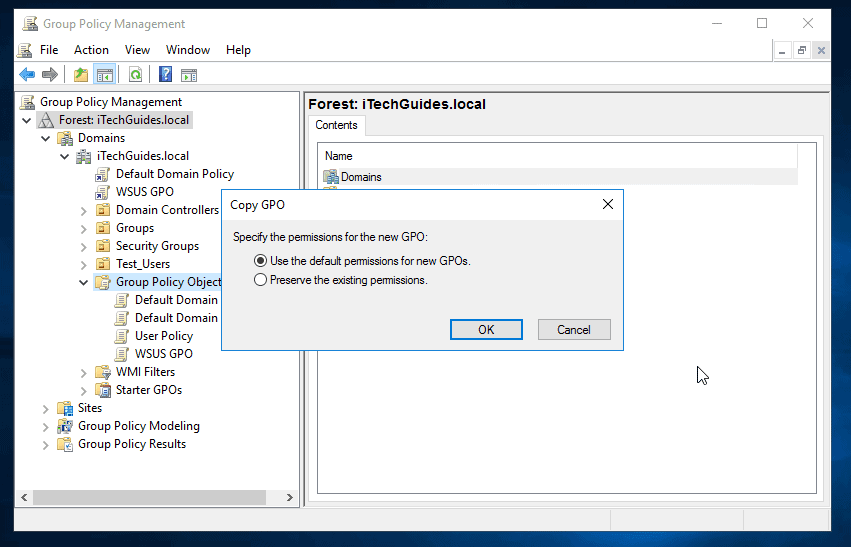Click the Group Policy Management title bar icon
851x547 pixels.
(30, 23)
